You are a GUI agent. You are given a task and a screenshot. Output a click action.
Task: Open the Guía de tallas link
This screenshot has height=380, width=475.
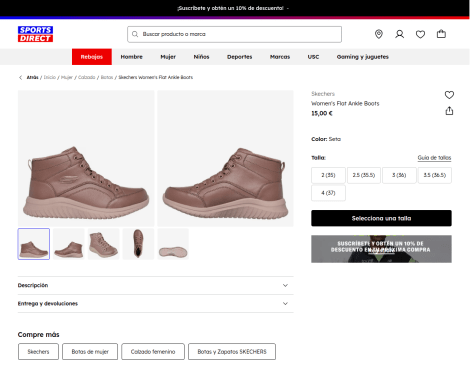coord(434,158)
